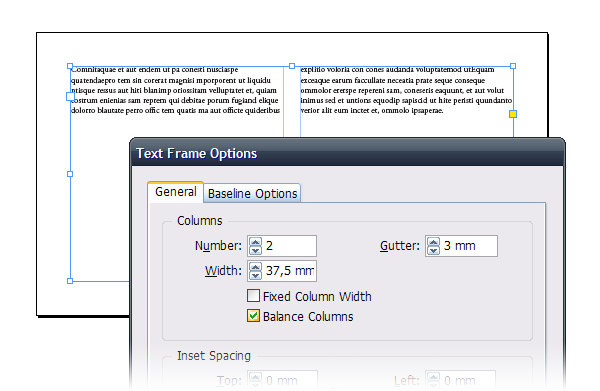Increase the column Number with up arrow
The width and height of the screenshot is (600, 391).
pyautogui.click(x=255, y=242)
